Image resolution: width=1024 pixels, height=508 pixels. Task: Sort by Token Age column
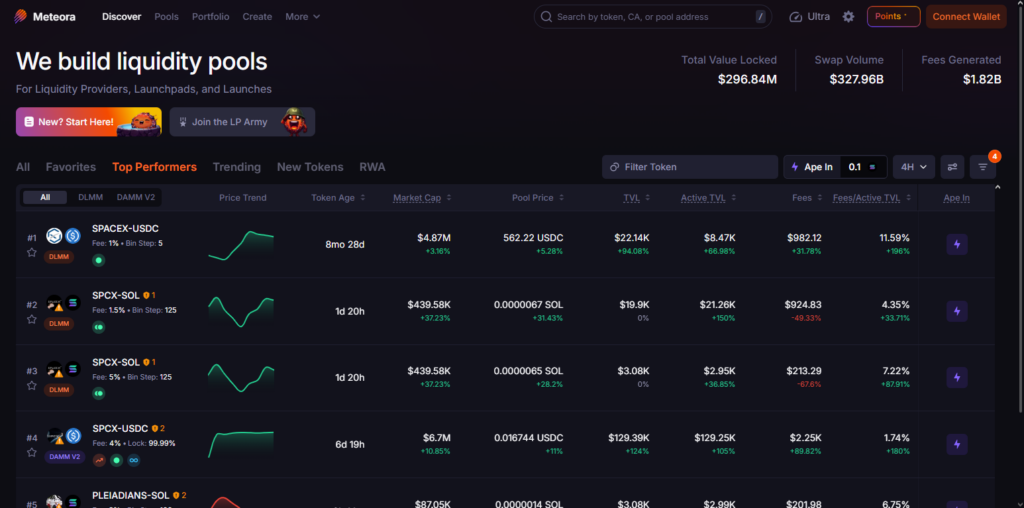pos(338,198)
